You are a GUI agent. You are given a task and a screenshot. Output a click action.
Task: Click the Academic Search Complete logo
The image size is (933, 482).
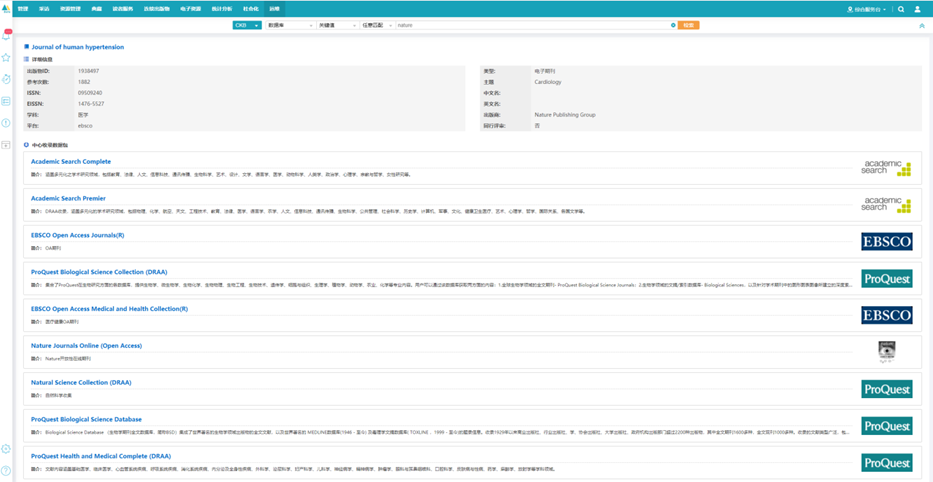tap(886, 168)
